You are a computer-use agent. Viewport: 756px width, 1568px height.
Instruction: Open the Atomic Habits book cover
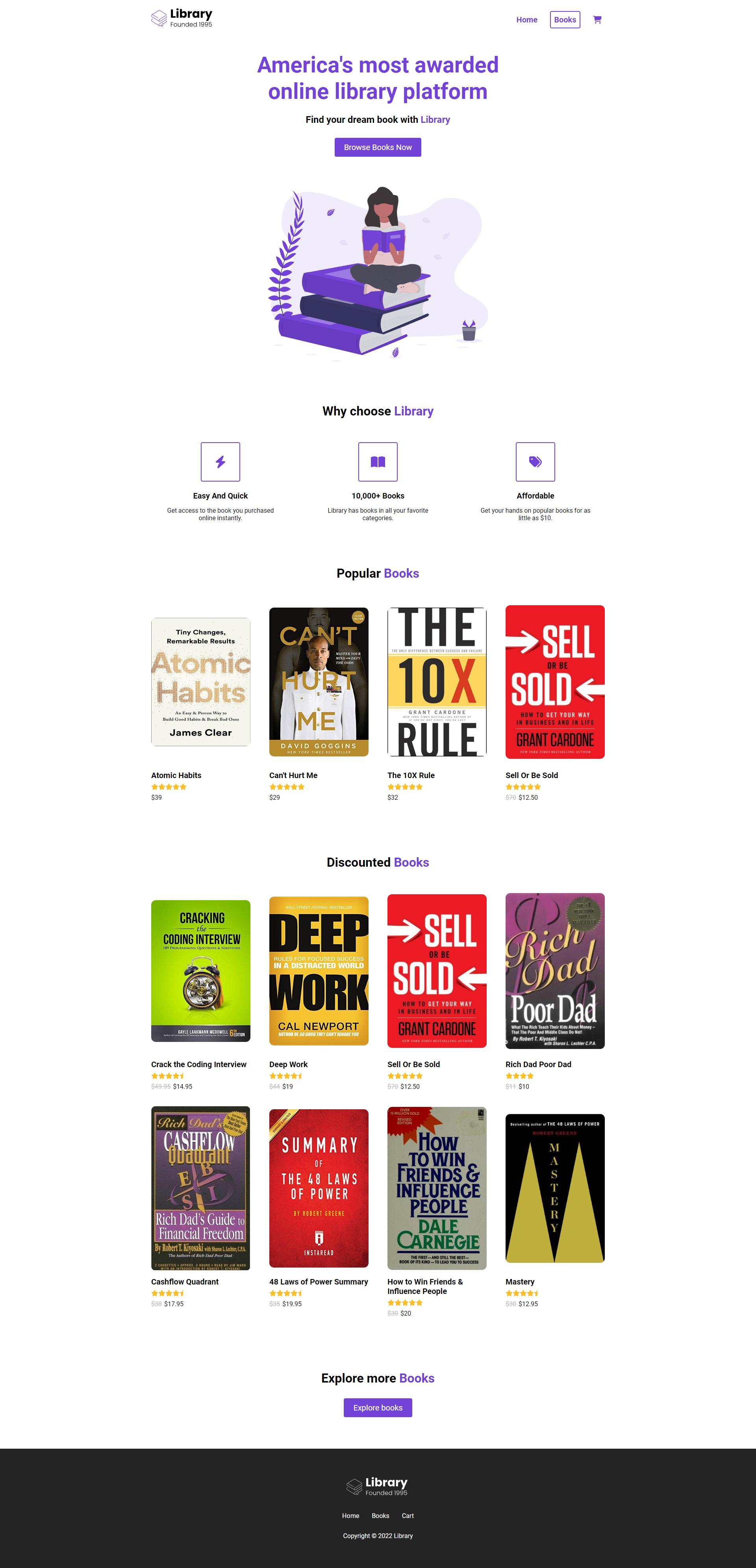tap(201, 682)
